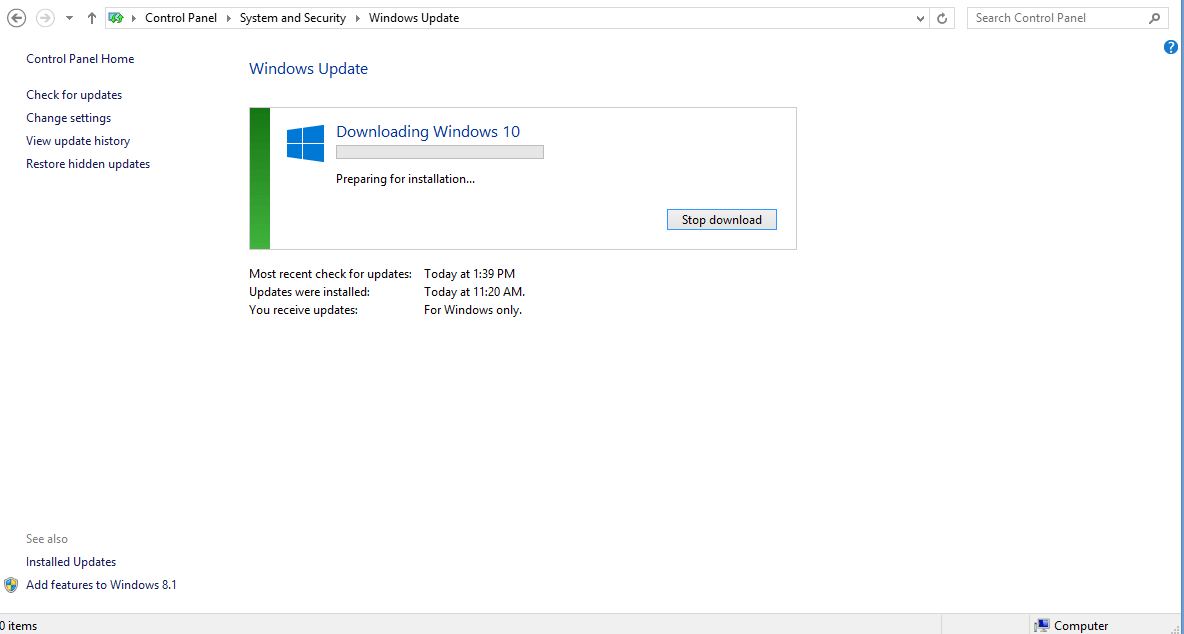Open Restore hidden updates
The image size is (1184, 634).
[88, 164]
